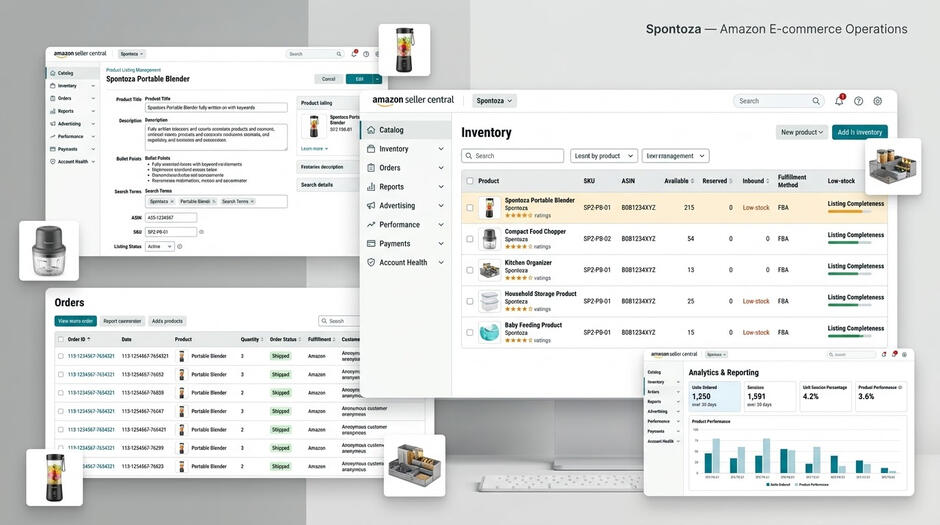The width and height of the screenshot is (940, 525).
Task: Click Payments card icon in main sidebar
Action: click(371, 244)
